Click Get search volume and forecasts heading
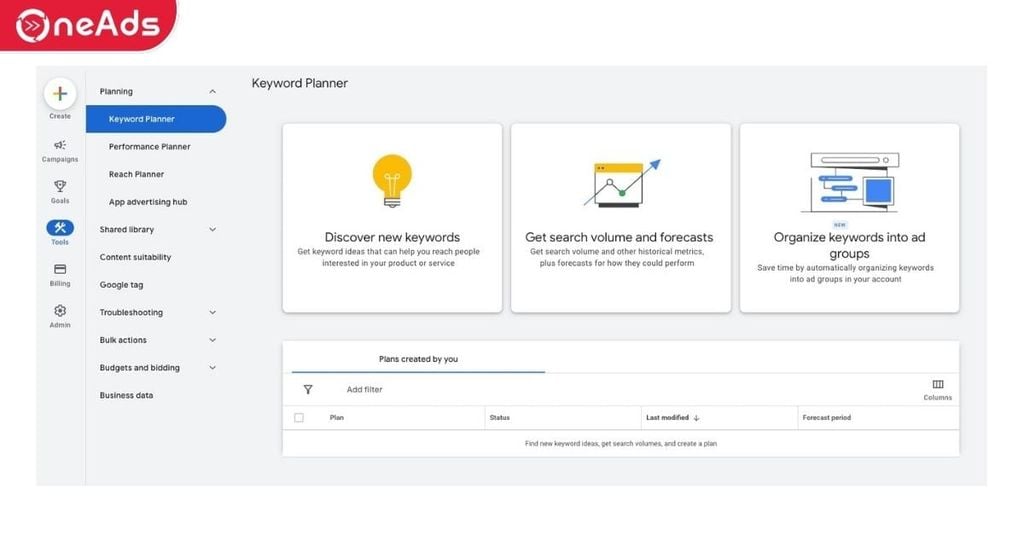The width and height of the screenshot is (1024, 536). (619, 238)
